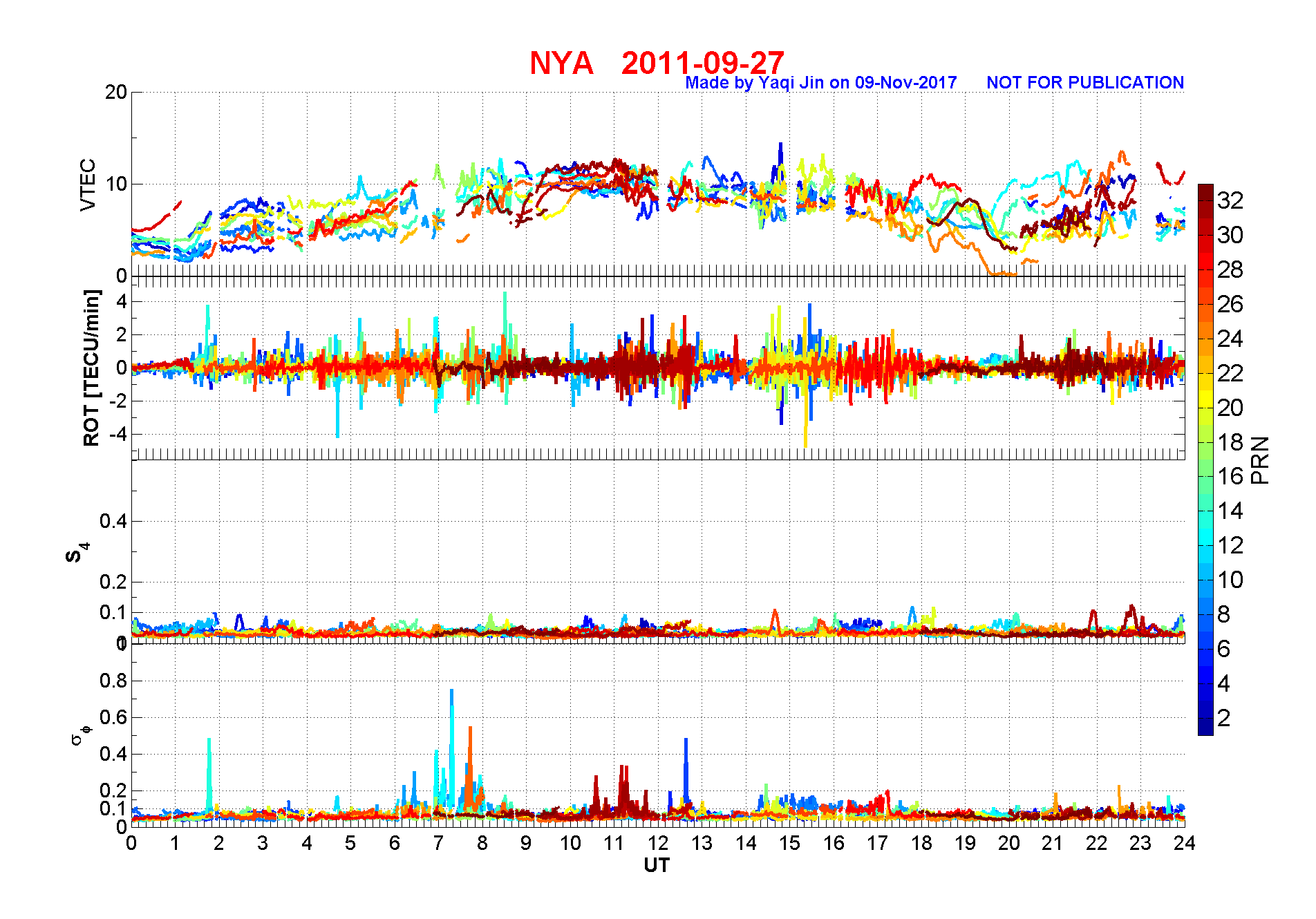Viewport: 1316px width, 919px height.
Task: Click the x-axis tick label 12
Action: (x=657, y=843)
